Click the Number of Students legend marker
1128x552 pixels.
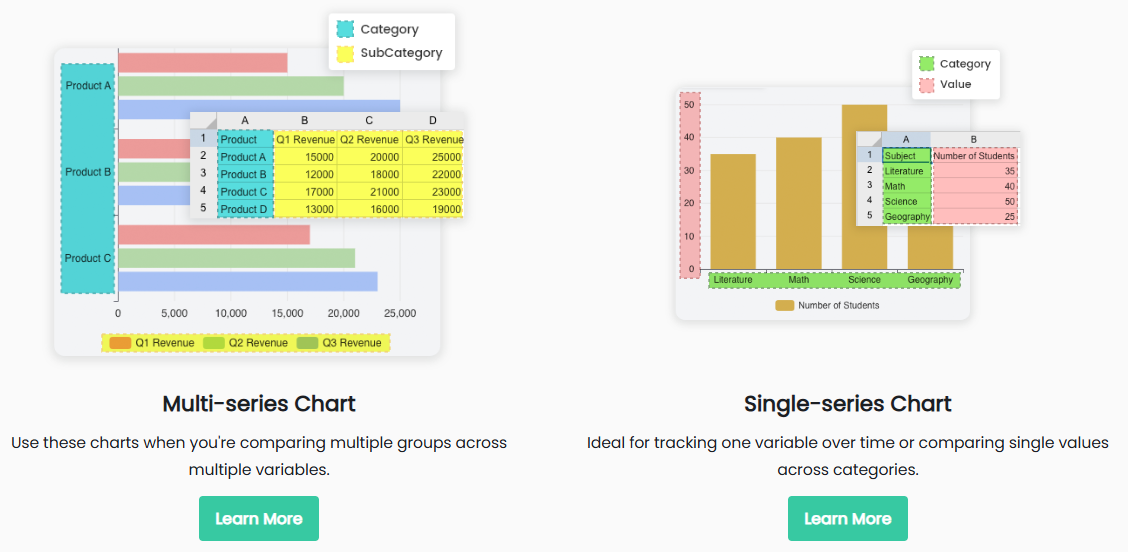(785, 305)
